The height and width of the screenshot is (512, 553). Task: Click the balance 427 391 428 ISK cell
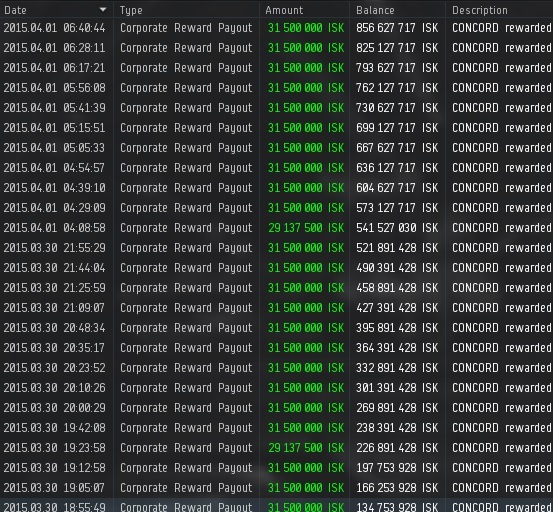click(397, 308)
